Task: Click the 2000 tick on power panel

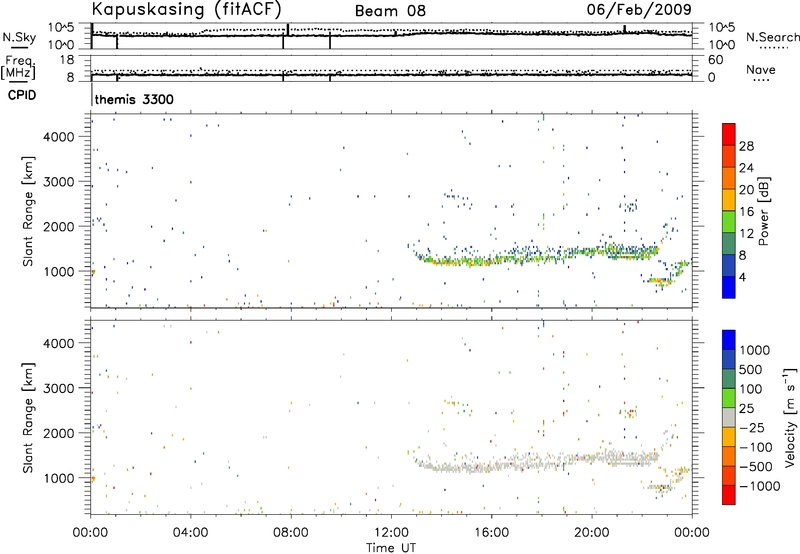Action: 59,226
